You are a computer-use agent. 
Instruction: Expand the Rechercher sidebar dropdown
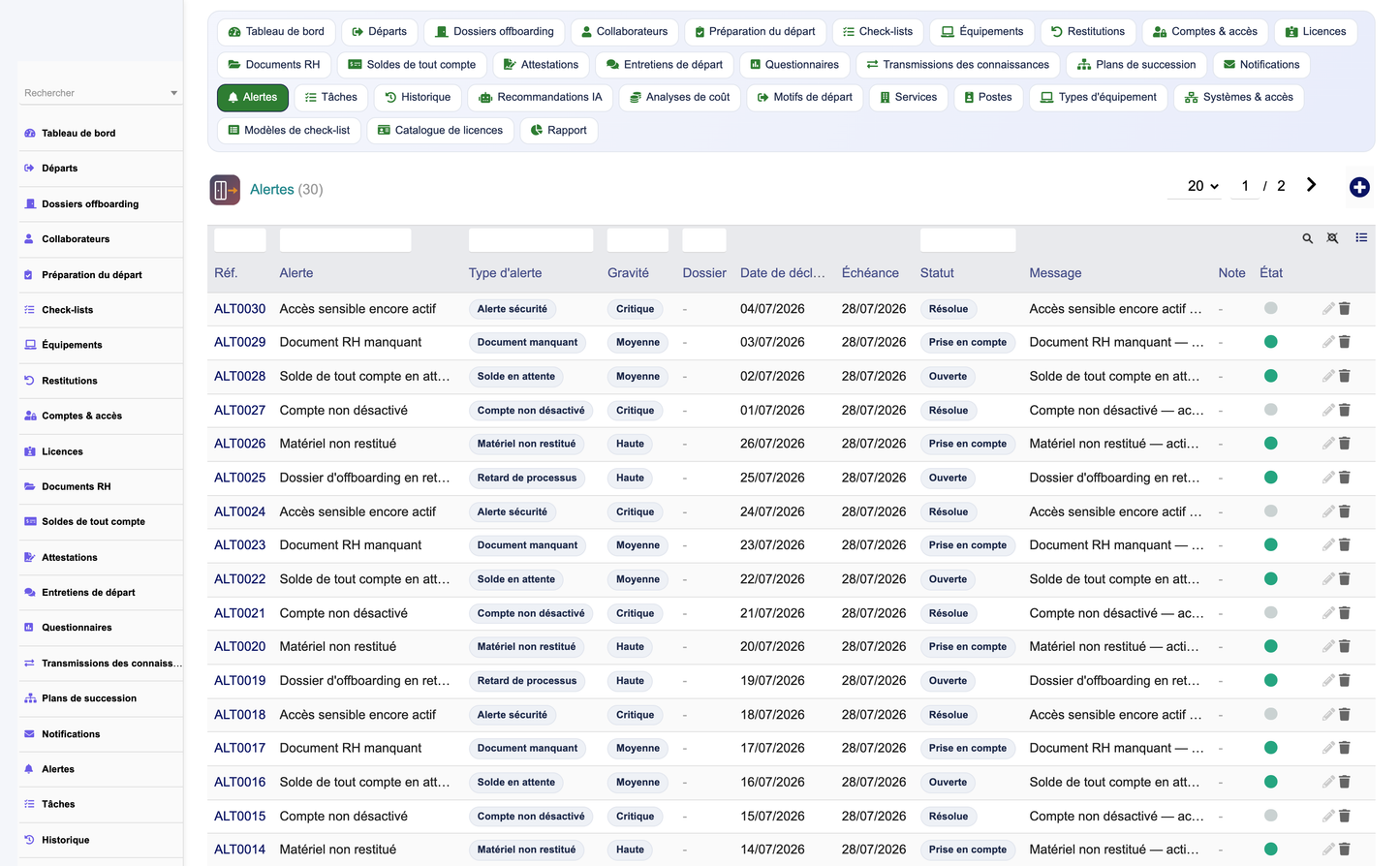tap(173, 93)
